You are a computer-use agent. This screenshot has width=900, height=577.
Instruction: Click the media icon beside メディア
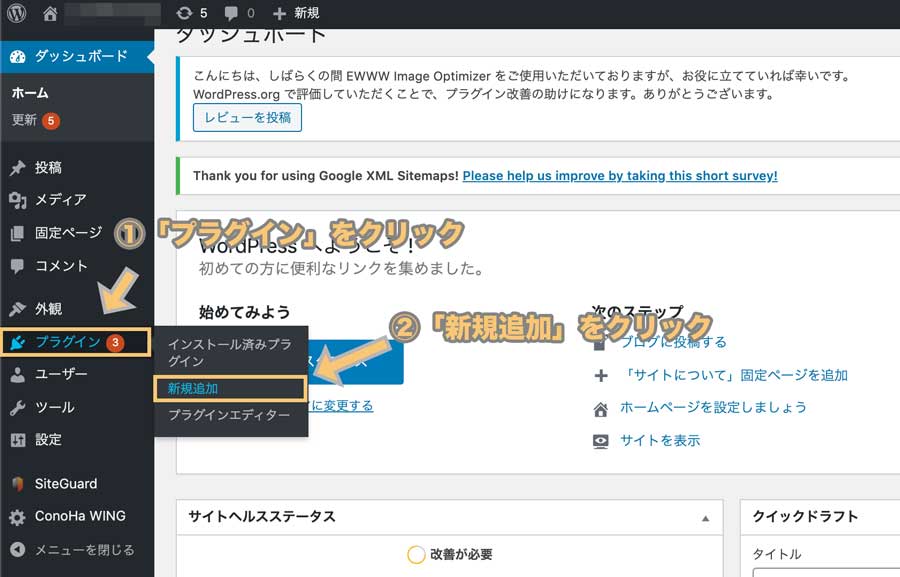18,200
